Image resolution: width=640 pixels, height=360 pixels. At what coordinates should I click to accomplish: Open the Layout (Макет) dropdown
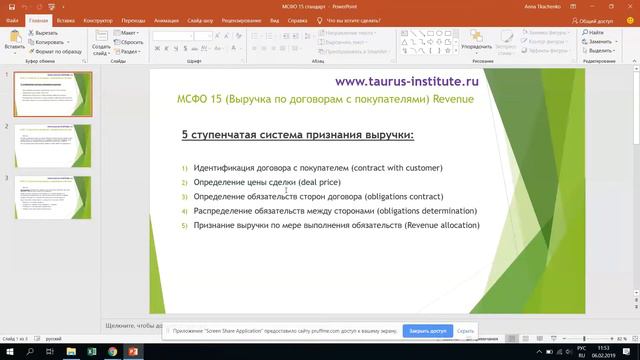click(127, 33)
